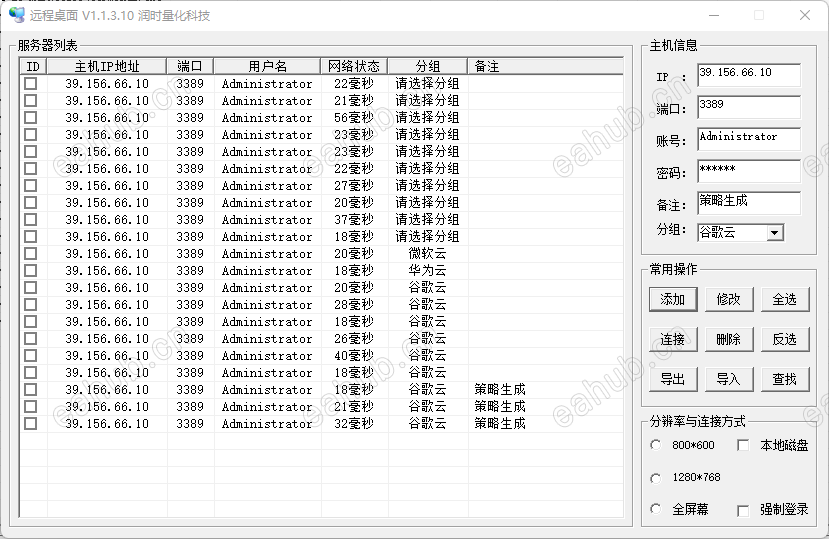Focus the IP input field
The height and width of the screenshot is (539, 829).
[749, 75]
